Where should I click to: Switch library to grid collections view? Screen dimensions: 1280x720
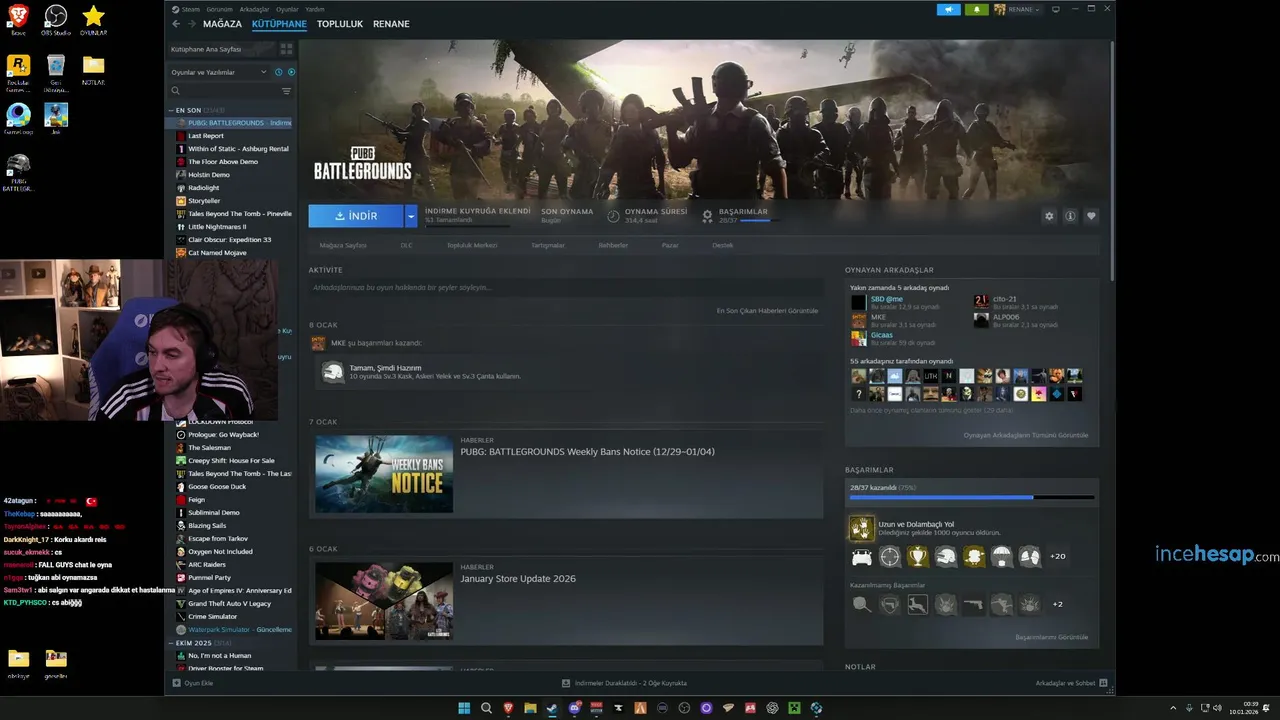point(286,48)
